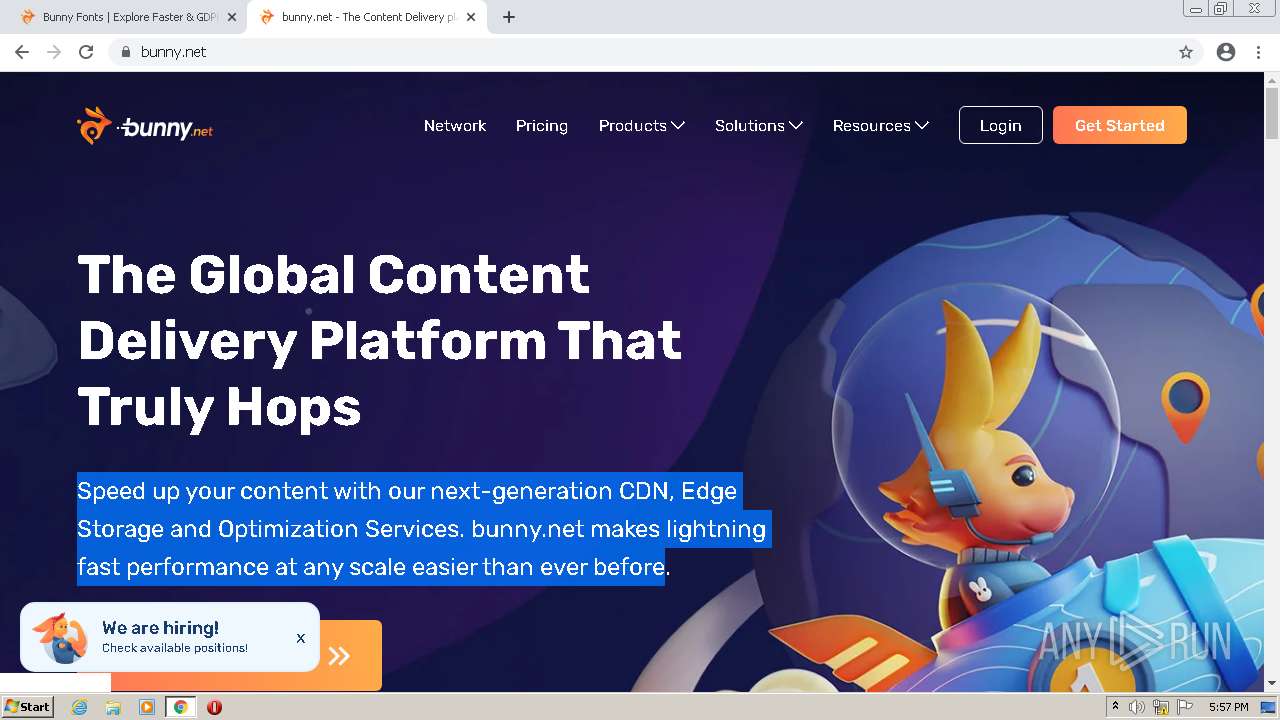Open Chrome three-dot menu
The image size is (1280, 720).
click(1258, 52)
